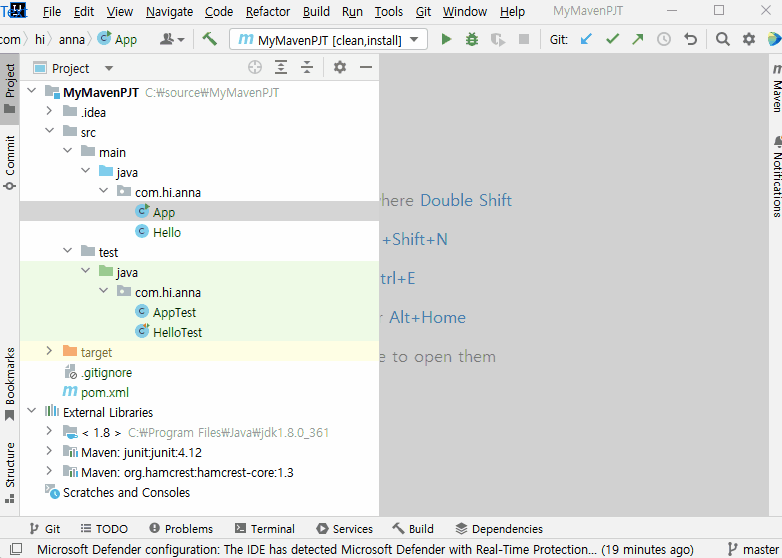
Task: Open the Edit menu
Action: (x=84, y=11)
